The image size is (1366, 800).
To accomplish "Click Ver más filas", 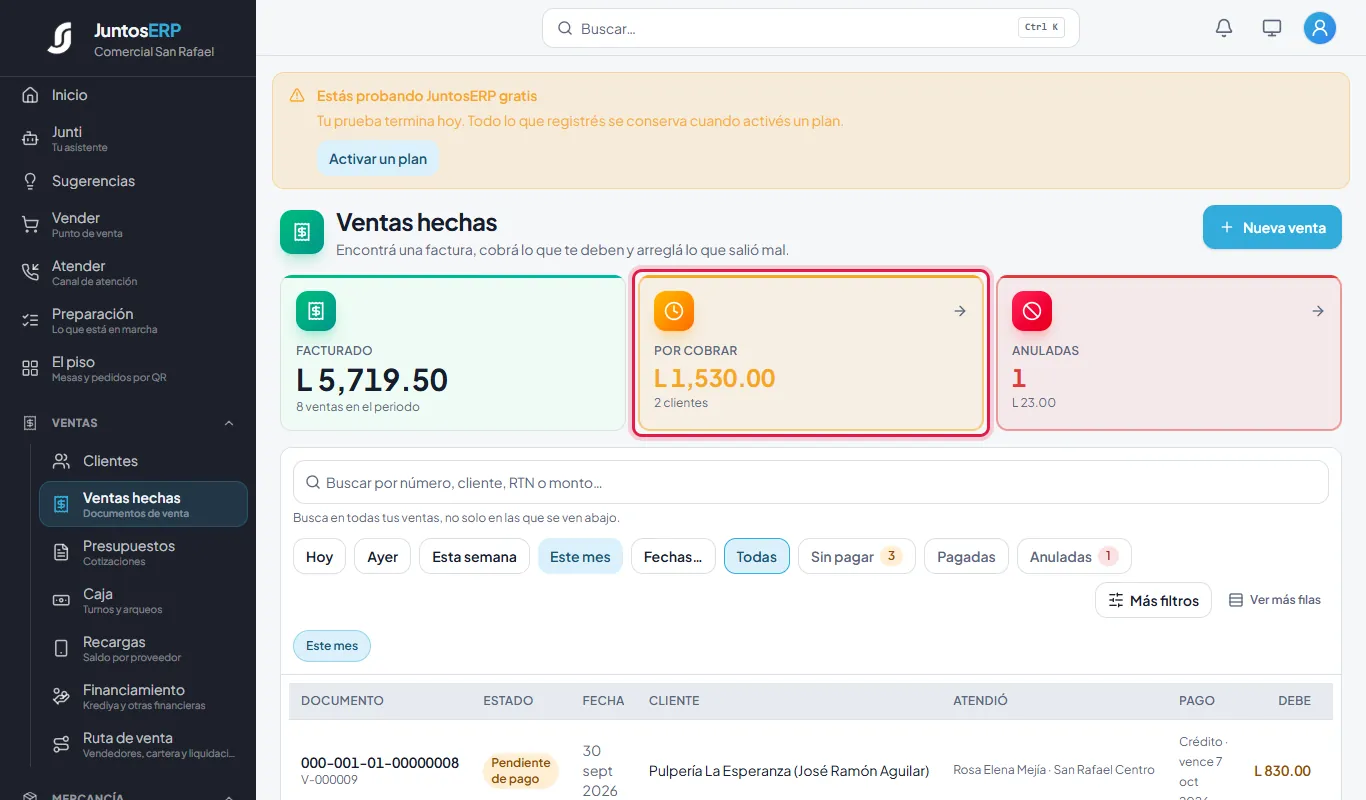I will 1274,600.
